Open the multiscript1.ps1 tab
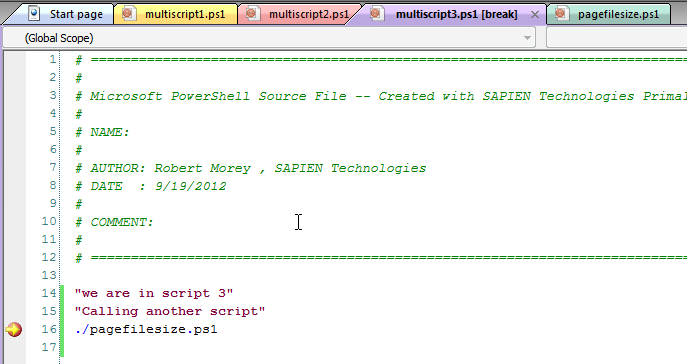The width and height of the screenshot is (687, 364). tap(176, 14)
